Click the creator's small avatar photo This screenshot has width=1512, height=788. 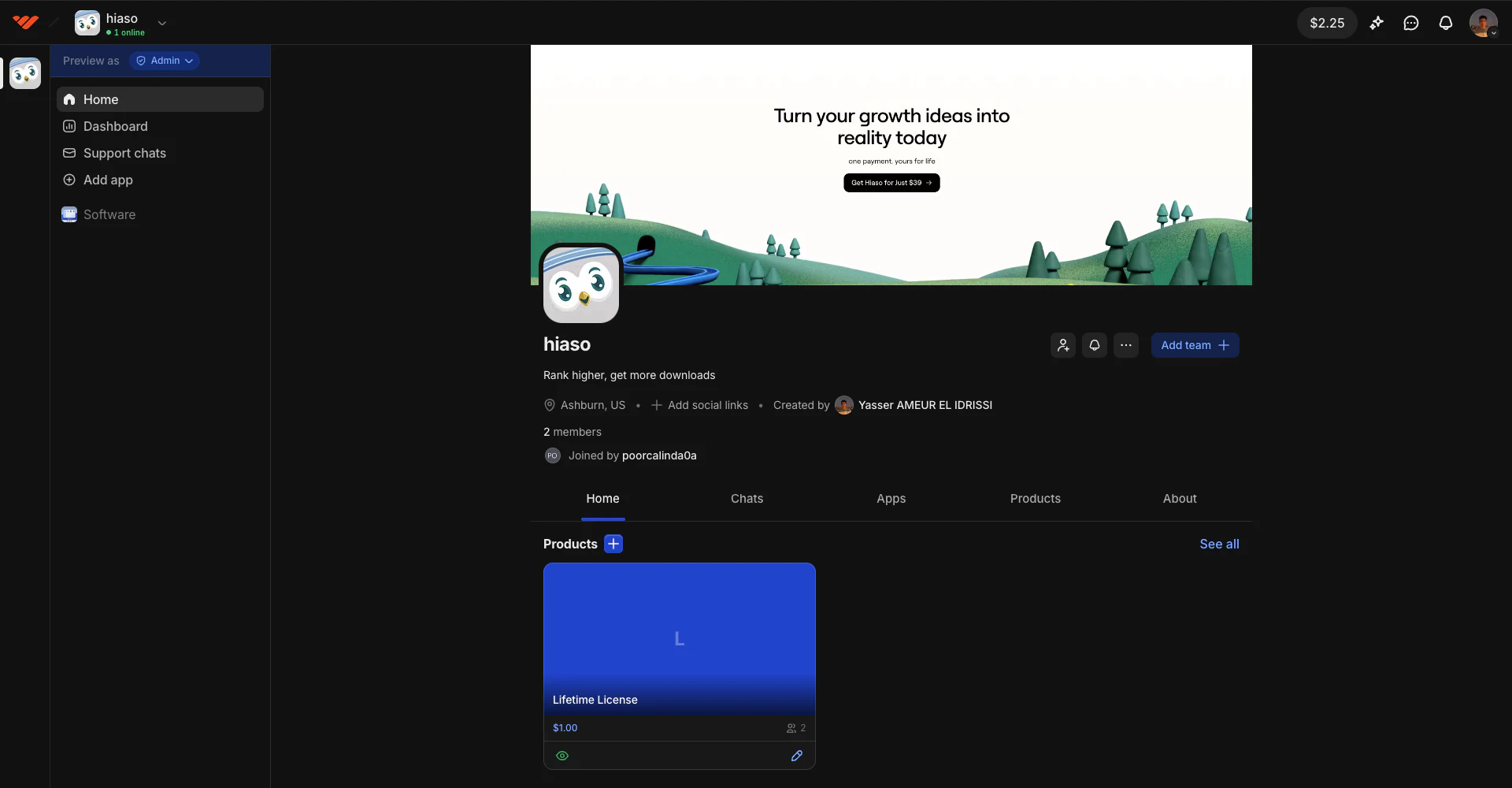[844, 405]
